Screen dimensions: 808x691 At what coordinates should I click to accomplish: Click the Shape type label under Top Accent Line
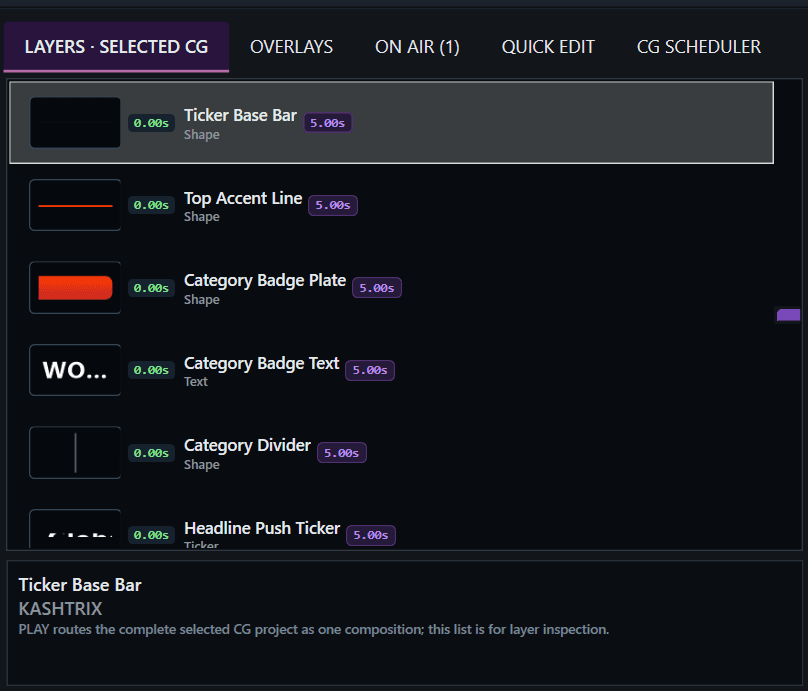pyautogui.click(x=201, y=217)
